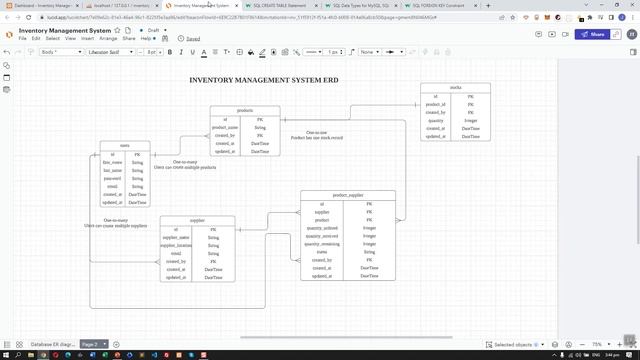This screenshot has width=640, height=360.
Task: Open the Body text style dropdown
Action: [x=61, y=52]
